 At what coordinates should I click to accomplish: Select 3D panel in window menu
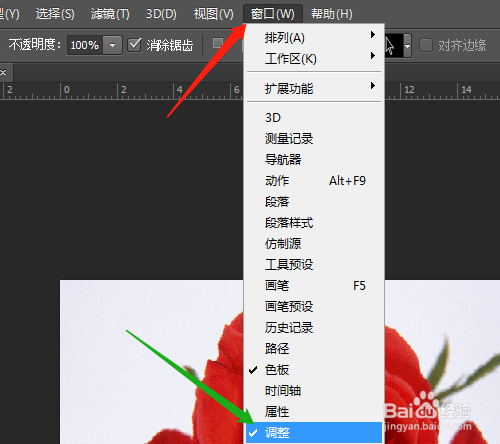point(314,118)
